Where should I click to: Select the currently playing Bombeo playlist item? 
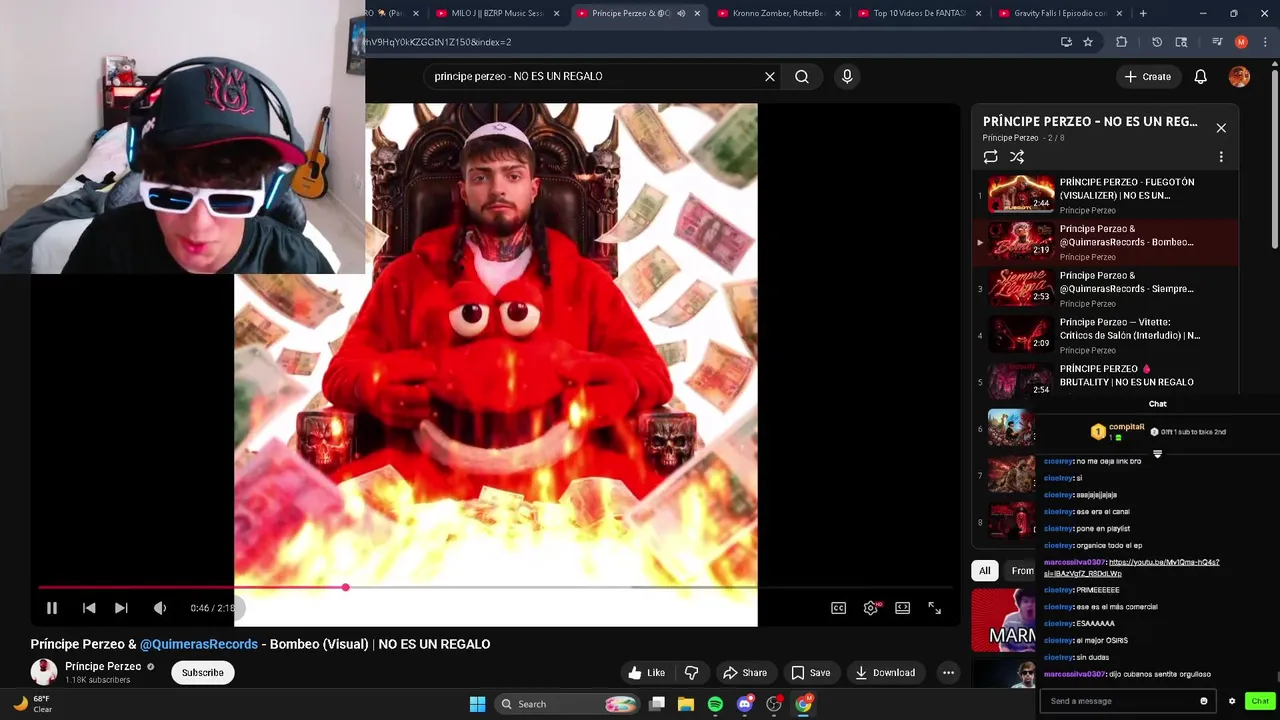point(1105,242)
